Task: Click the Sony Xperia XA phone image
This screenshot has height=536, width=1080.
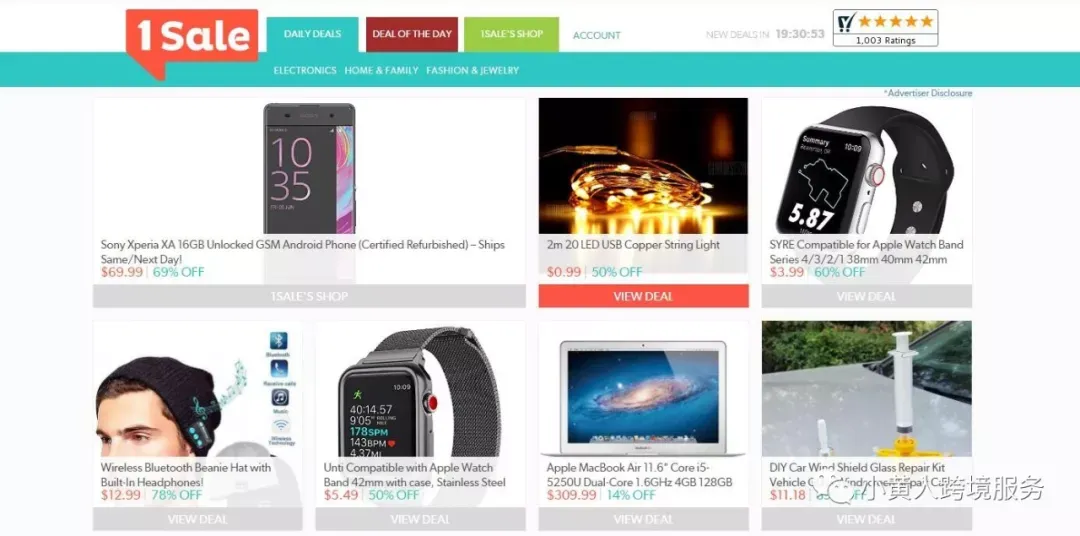Action: click(x=309, y=168)
